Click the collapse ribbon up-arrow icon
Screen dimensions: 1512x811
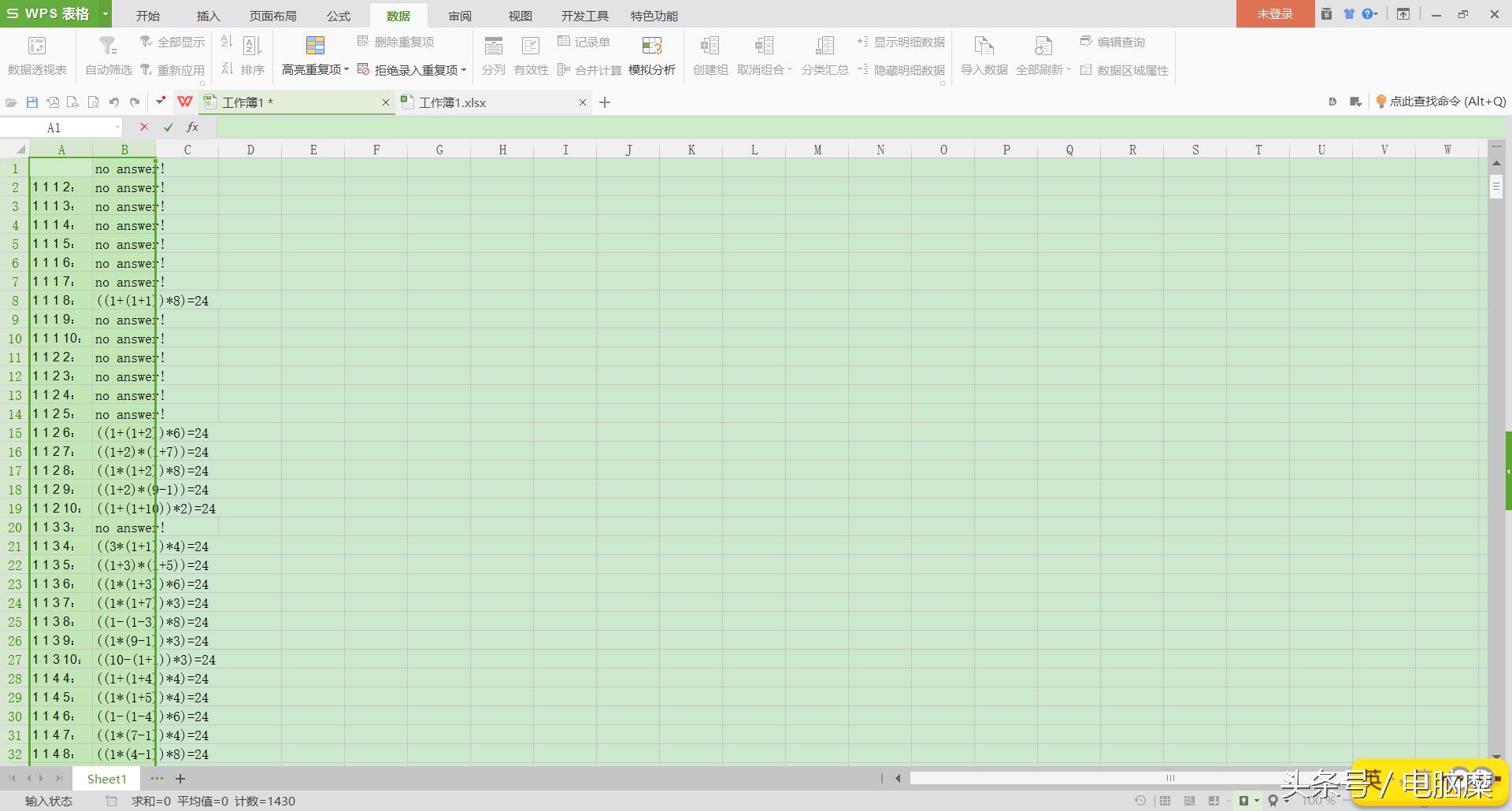[1403, 14]
